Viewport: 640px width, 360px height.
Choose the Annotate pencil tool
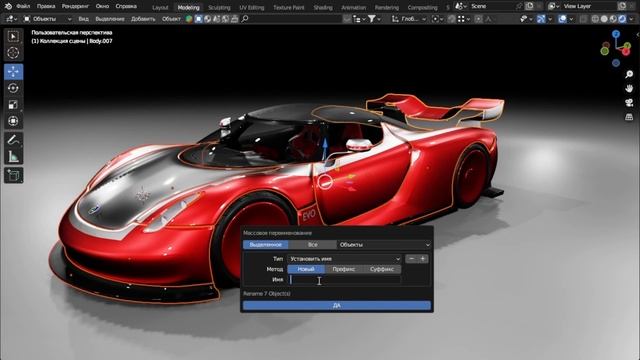[x=13, y=140]
